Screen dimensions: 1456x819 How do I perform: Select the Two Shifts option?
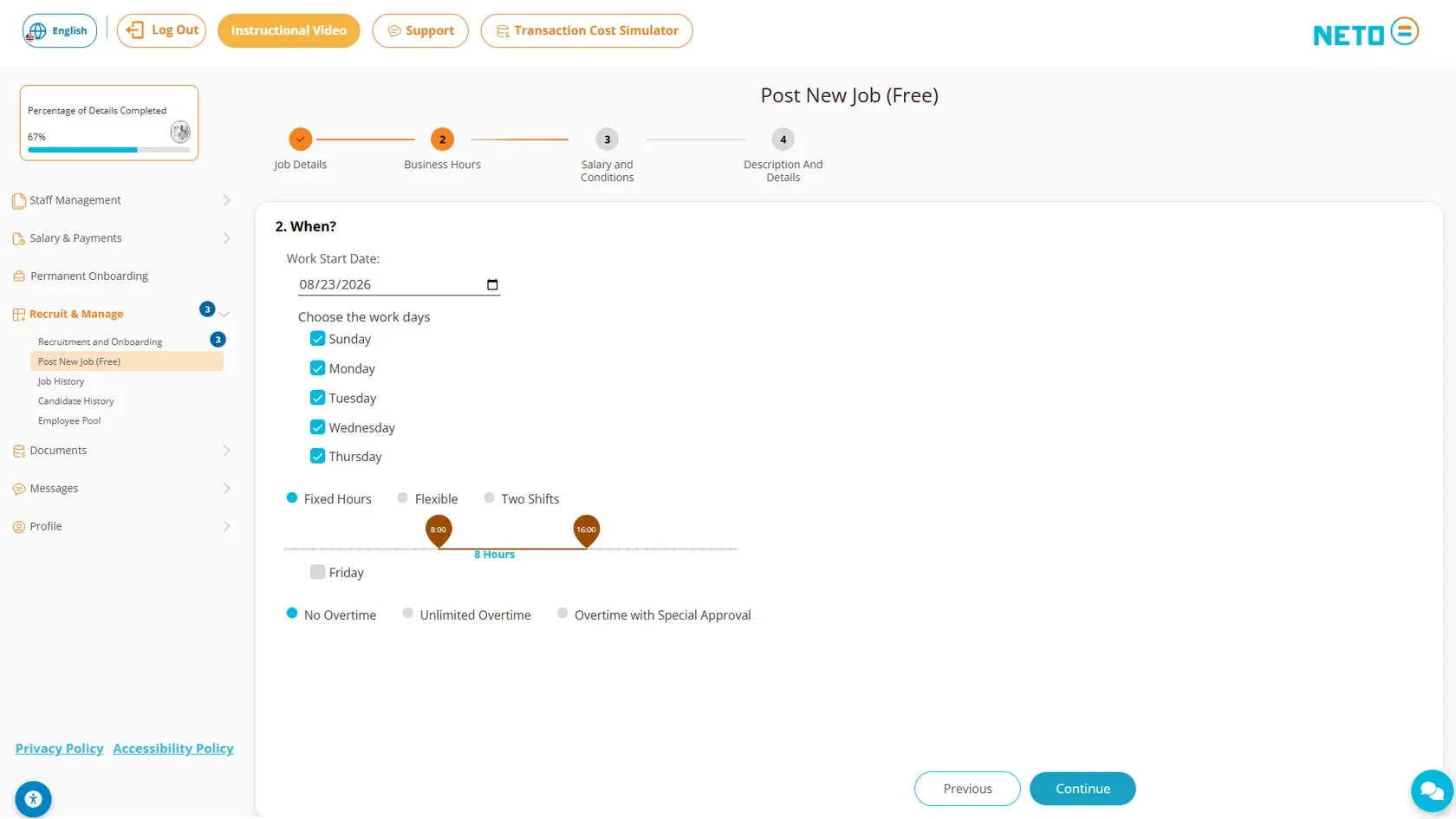point(489,497)
